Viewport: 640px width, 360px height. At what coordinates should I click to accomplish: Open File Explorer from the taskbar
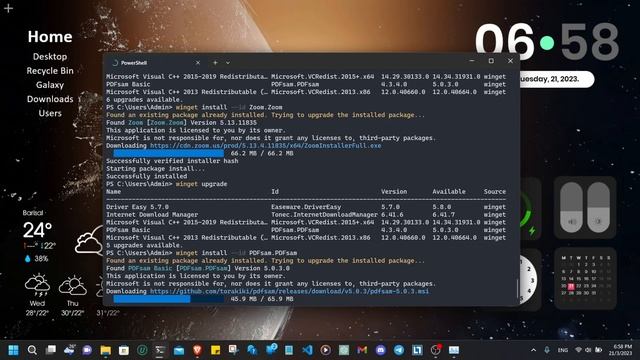[106, 350]
